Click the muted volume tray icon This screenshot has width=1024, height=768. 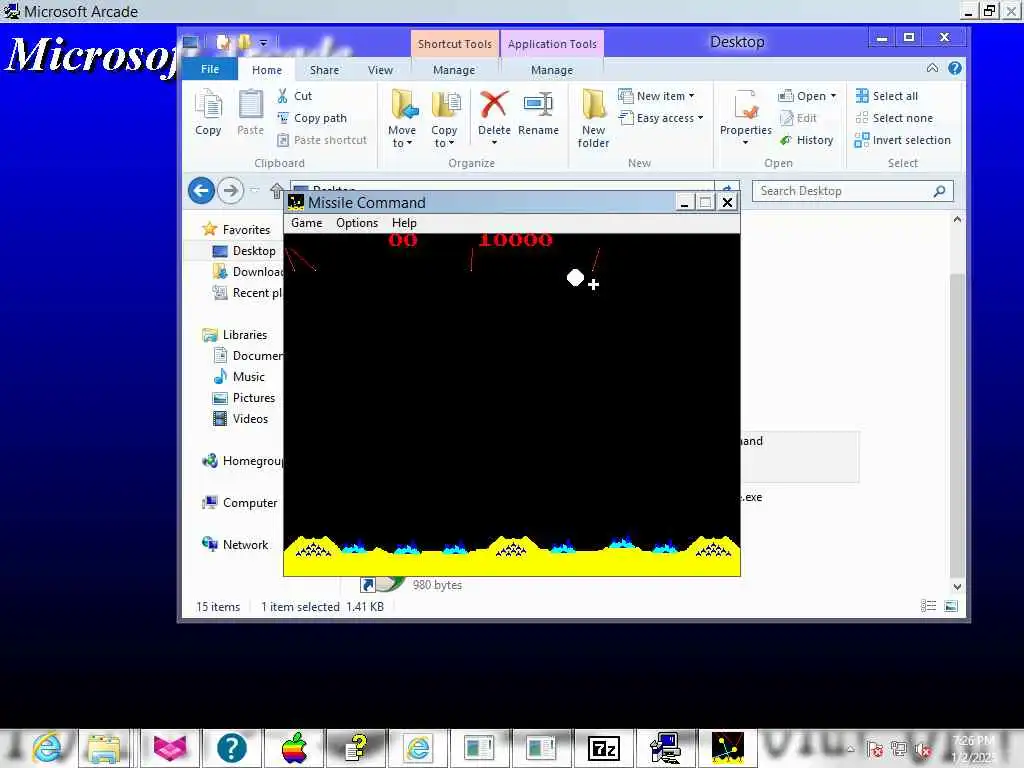923,749
